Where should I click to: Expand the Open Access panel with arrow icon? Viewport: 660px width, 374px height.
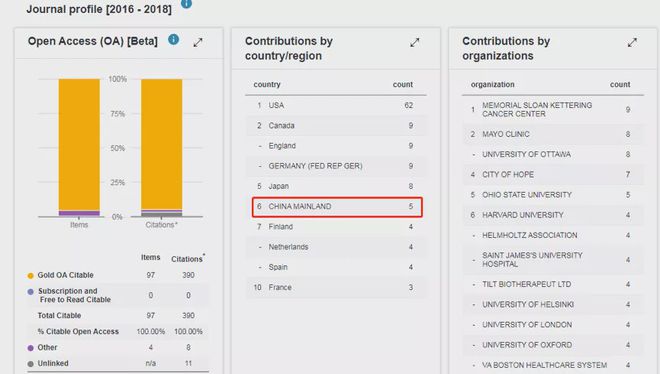tap(198, 42)
